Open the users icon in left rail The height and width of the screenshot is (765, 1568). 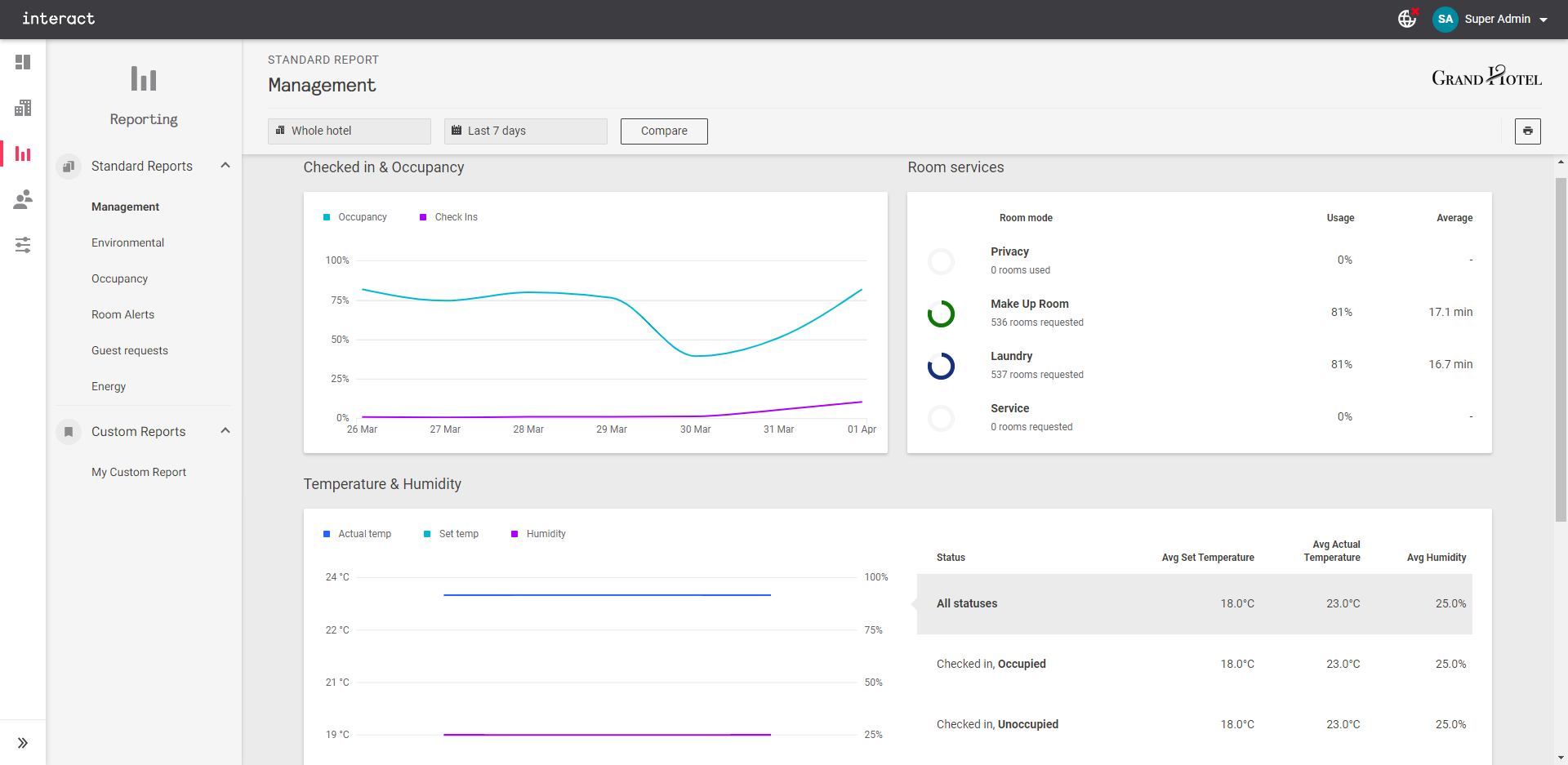[23, 199]
